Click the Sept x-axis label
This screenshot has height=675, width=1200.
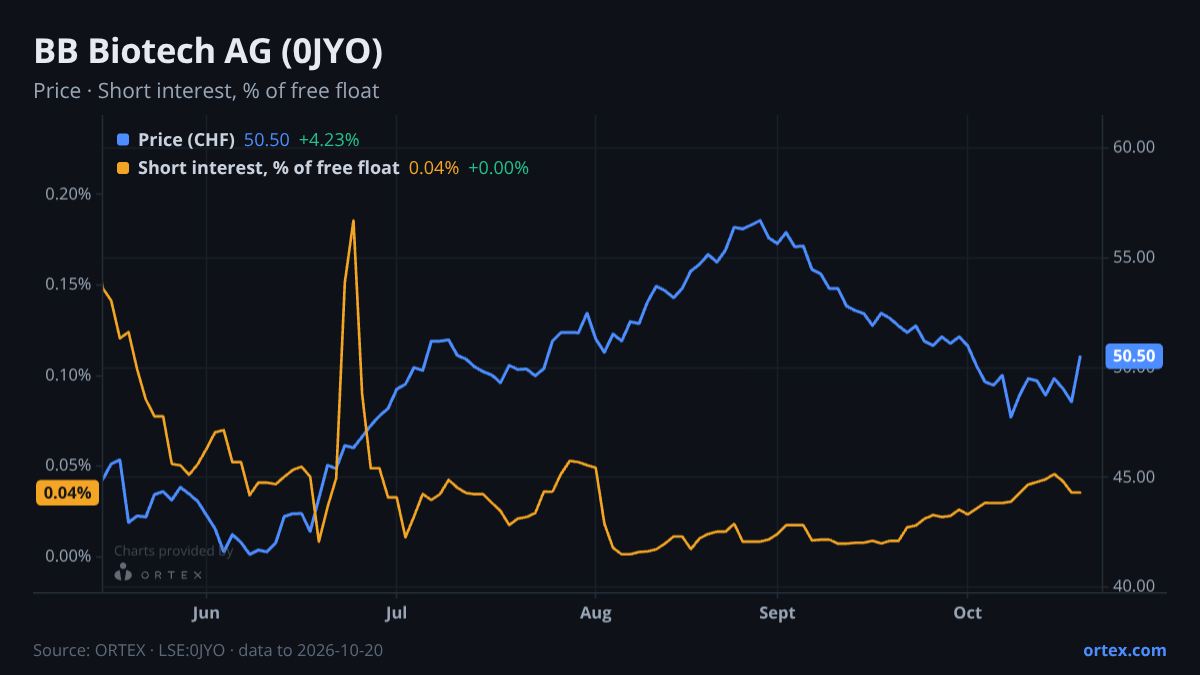tap(777, 613)
